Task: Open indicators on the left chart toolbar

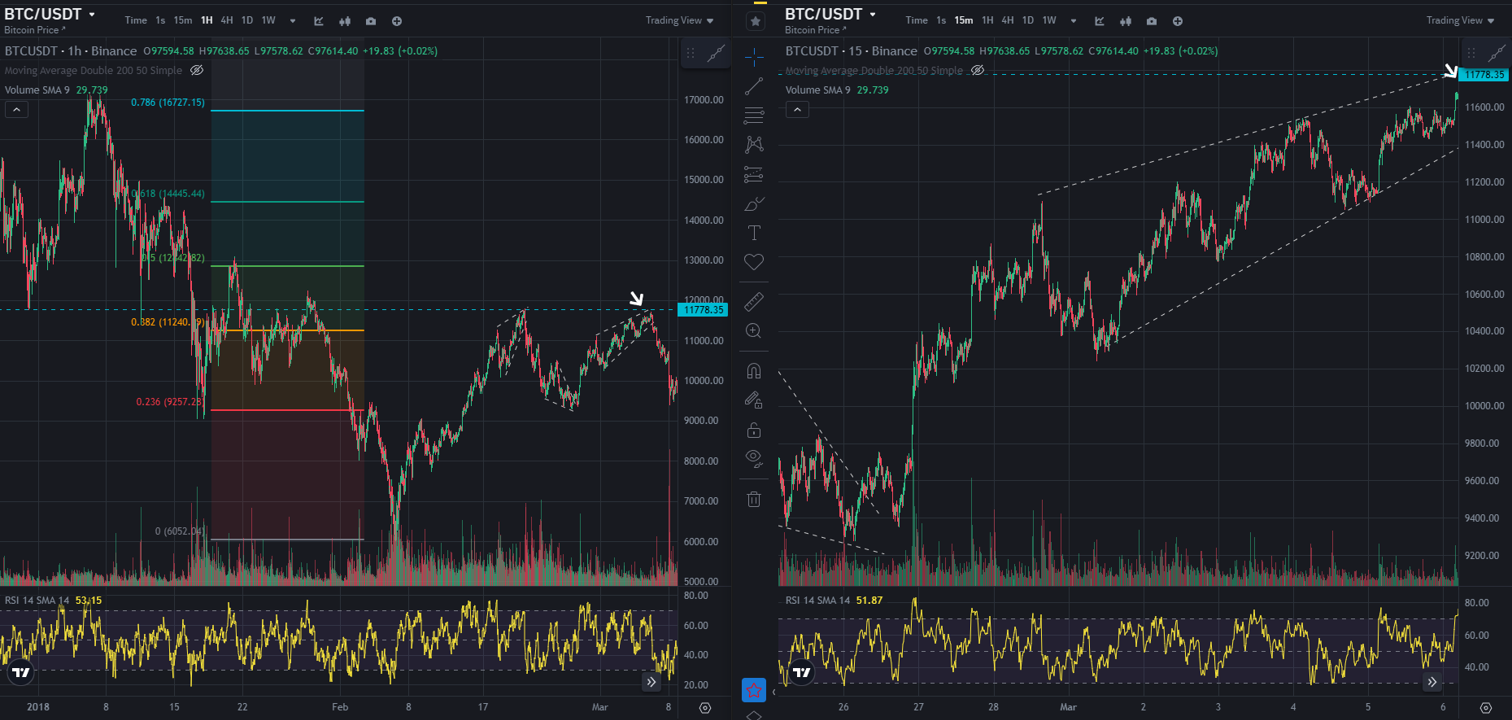Action: point(319,20)
